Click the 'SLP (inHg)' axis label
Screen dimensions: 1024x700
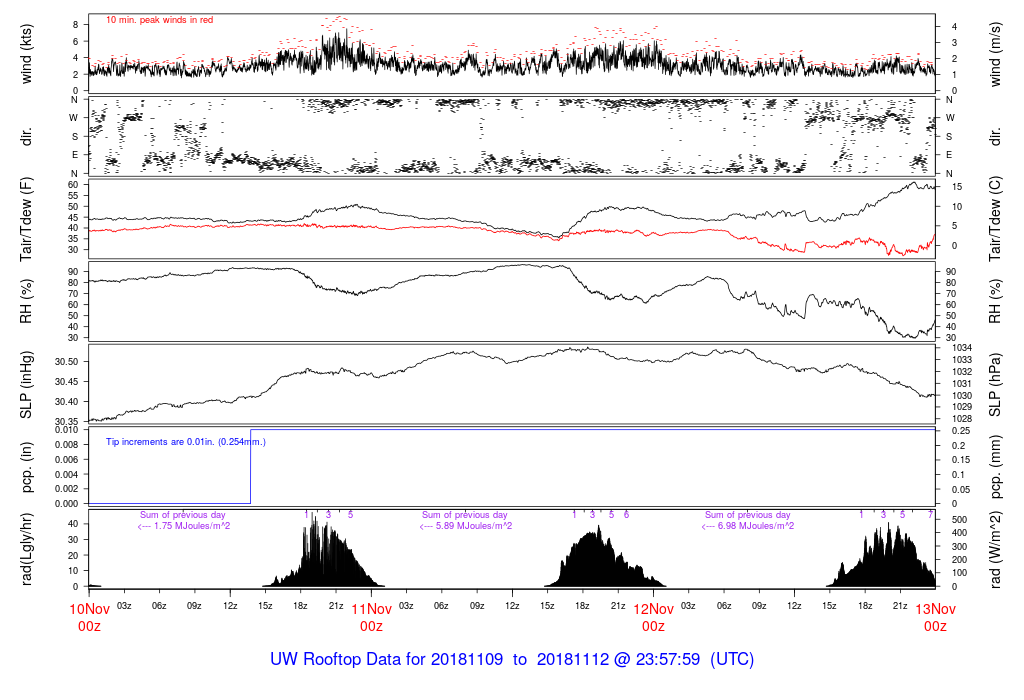pyautogui.click(x=27, y=385)
